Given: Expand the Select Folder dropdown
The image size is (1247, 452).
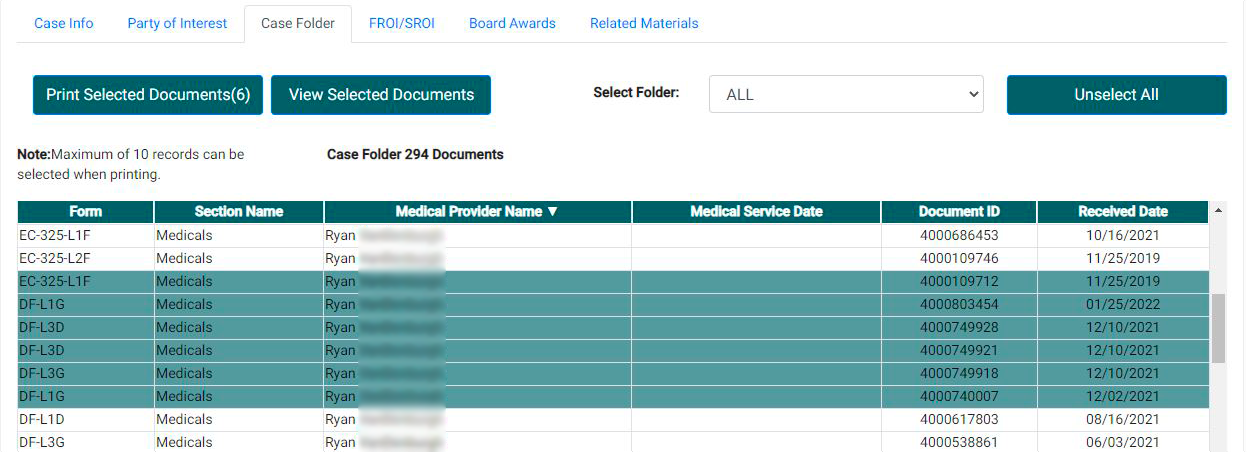Looking at the screenshot, I should pyautogui.click(x=846, y=95).
